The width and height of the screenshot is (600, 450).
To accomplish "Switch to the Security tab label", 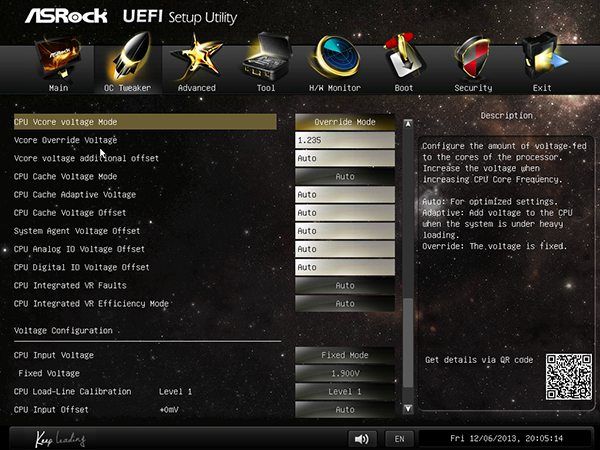I will [x=473, y=88].
